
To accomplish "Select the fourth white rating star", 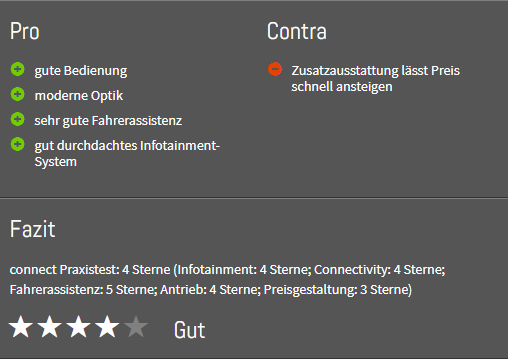I will [x=107, y=327].
